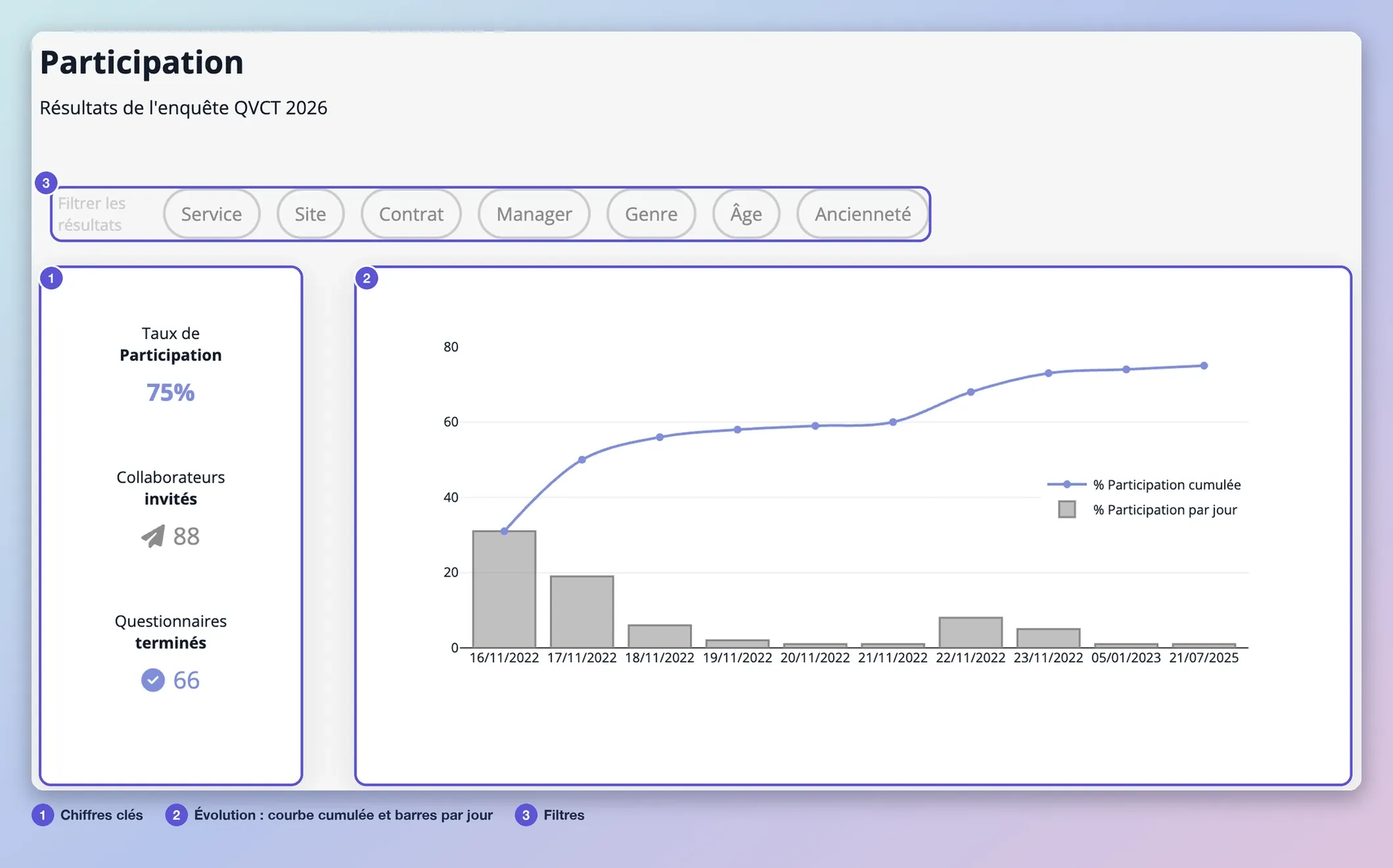The image size is (1393, 868).
Task: Click the 'Résultats de l'enquête QVCT 2026' subtitle
Action: [183, 108]
